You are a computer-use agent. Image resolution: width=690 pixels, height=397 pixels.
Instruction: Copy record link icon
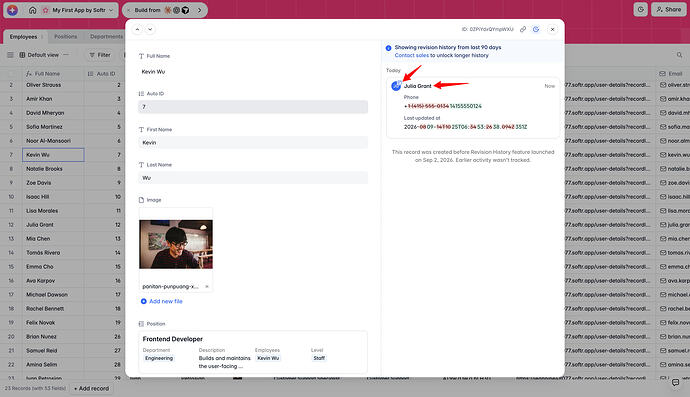523,29
